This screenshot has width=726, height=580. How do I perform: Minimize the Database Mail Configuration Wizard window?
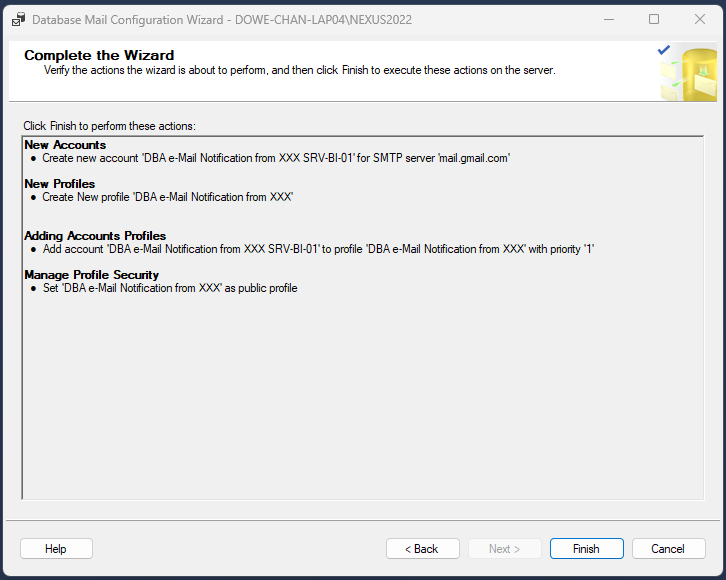click(x=608, y=19)
